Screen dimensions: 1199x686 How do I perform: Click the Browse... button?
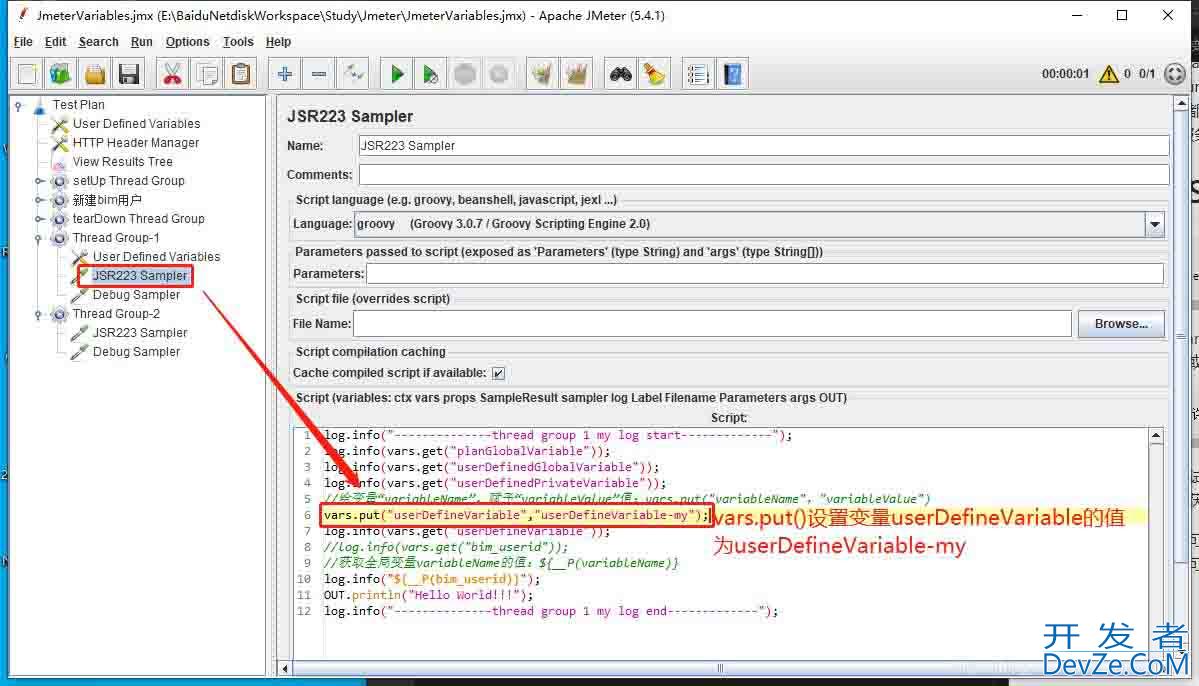1121,324
